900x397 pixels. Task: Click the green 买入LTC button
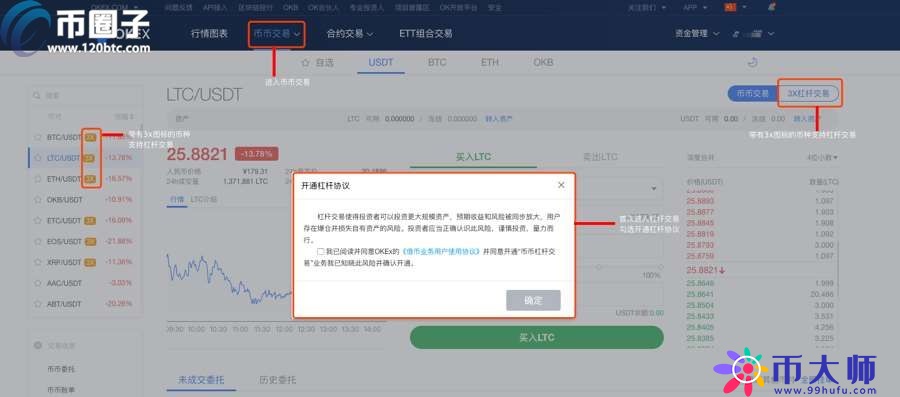(537, 337)
